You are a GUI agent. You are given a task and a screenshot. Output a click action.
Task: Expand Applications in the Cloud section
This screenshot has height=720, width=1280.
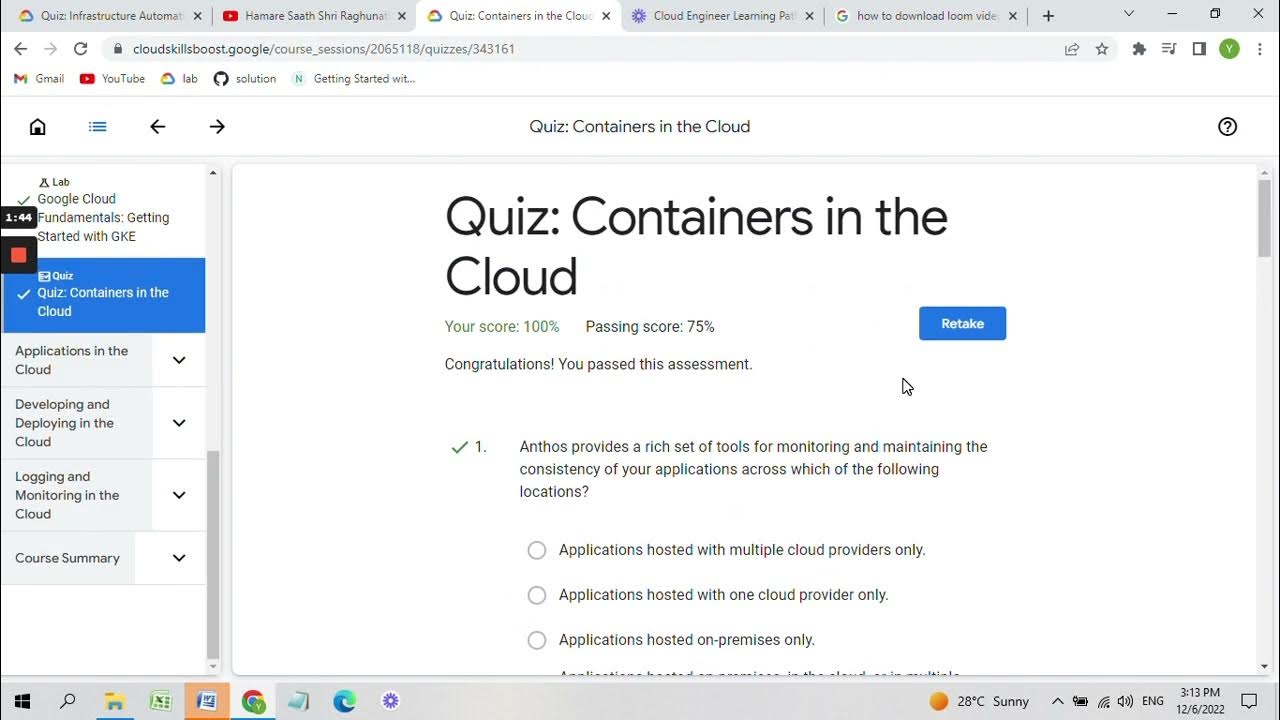point(179,360)
